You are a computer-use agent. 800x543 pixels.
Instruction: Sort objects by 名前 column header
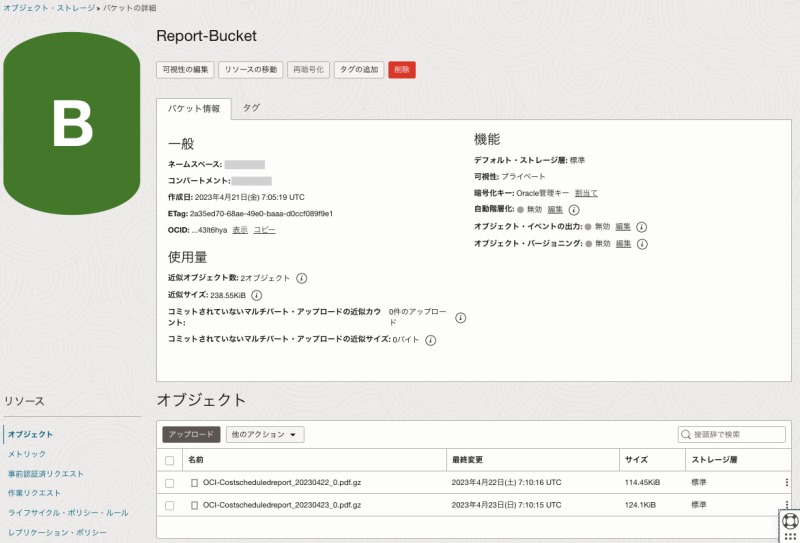(196, 460)
